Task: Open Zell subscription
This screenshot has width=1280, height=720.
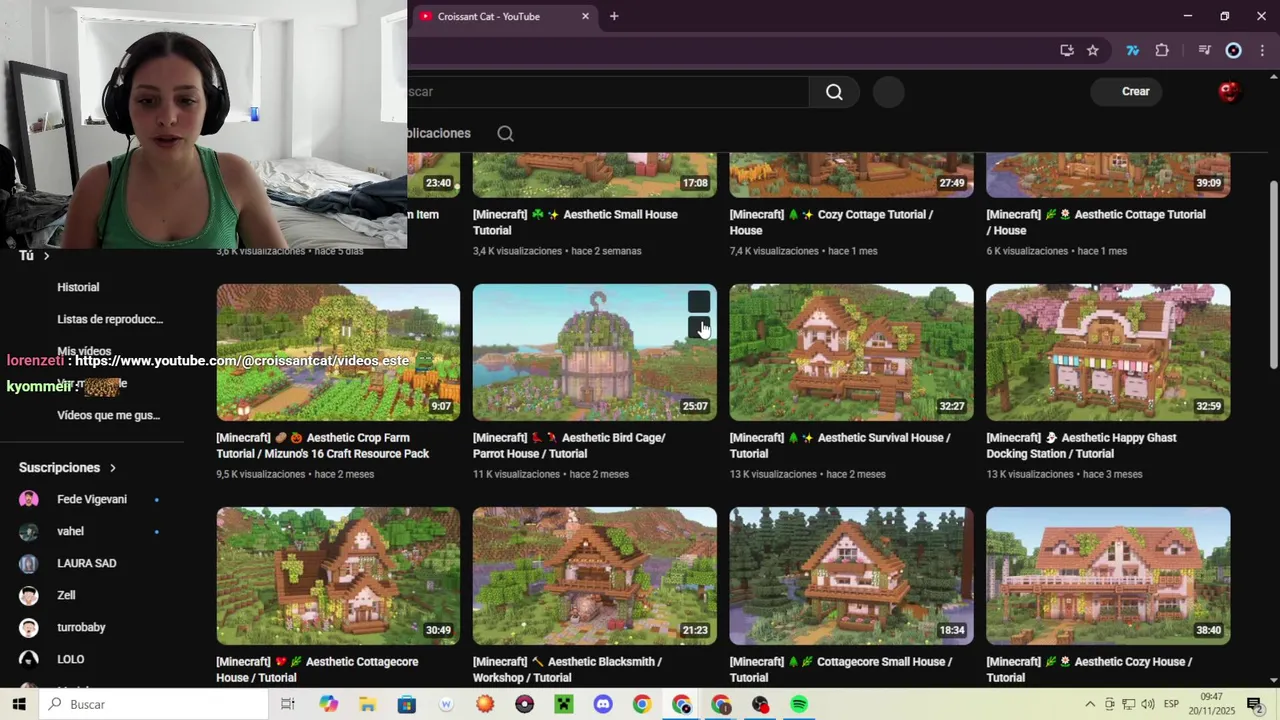Action: coord(66,595)
